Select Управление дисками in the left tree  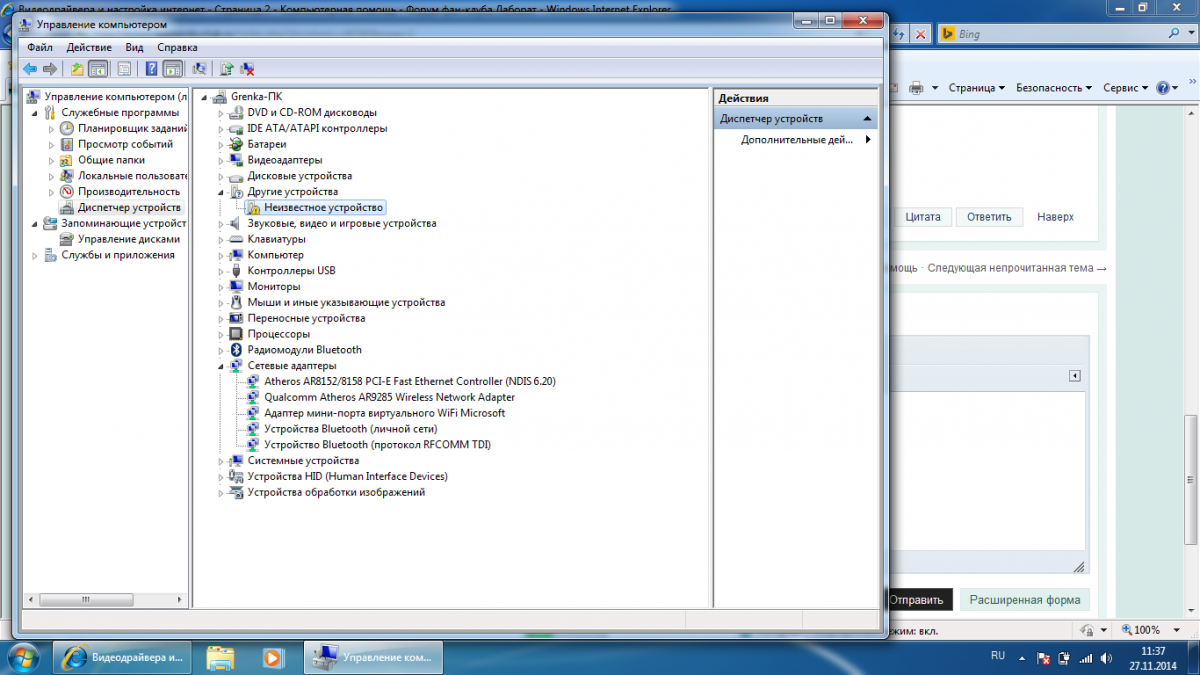click(x=129, y=239)
